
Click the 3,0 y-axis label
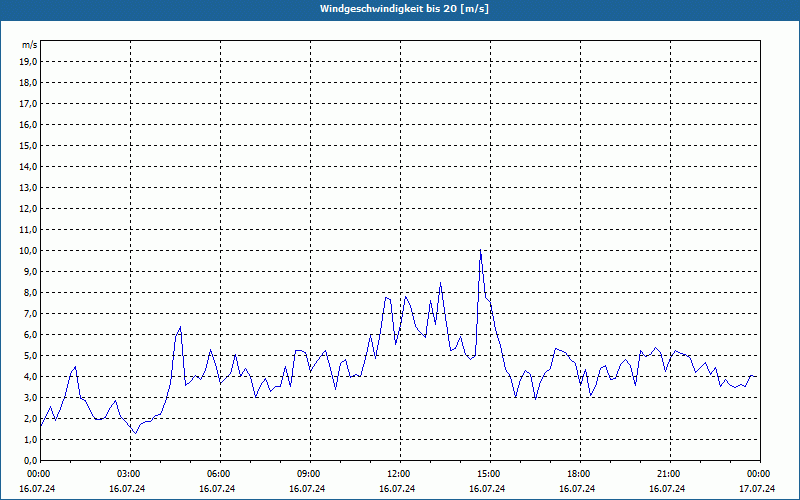(x=31, y=397)
